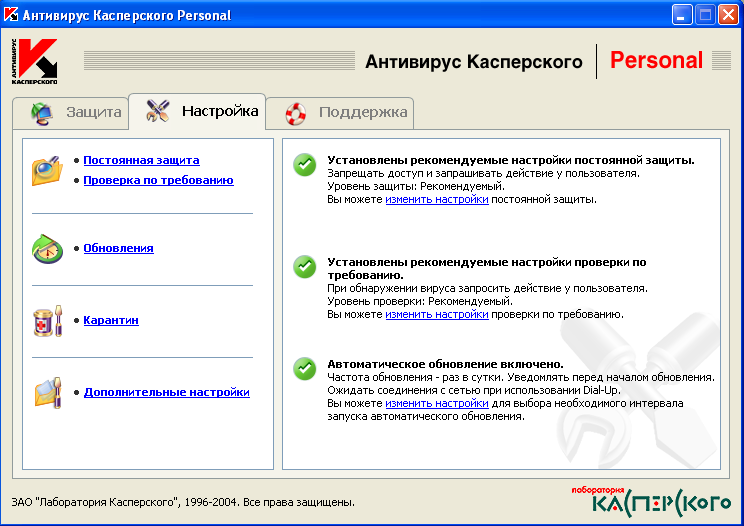
Task: Click green checkmark beside постоянной защиты status
Action: [x=305, y=165]
